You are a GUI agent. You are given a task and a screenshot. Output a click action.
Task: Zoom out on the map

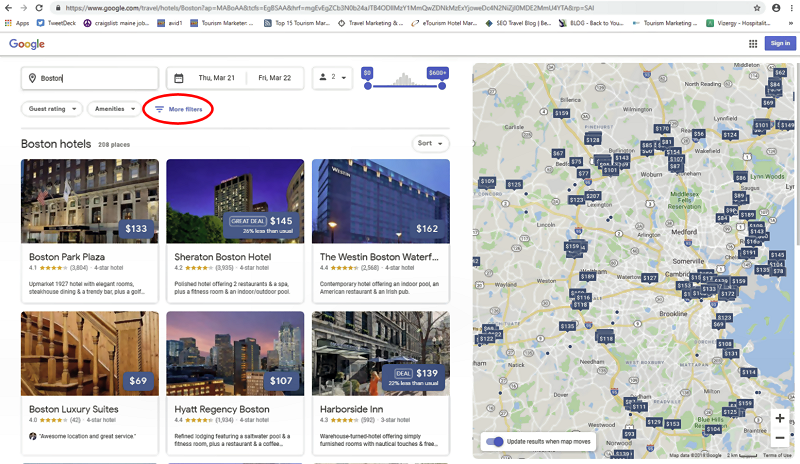(780, 438)
